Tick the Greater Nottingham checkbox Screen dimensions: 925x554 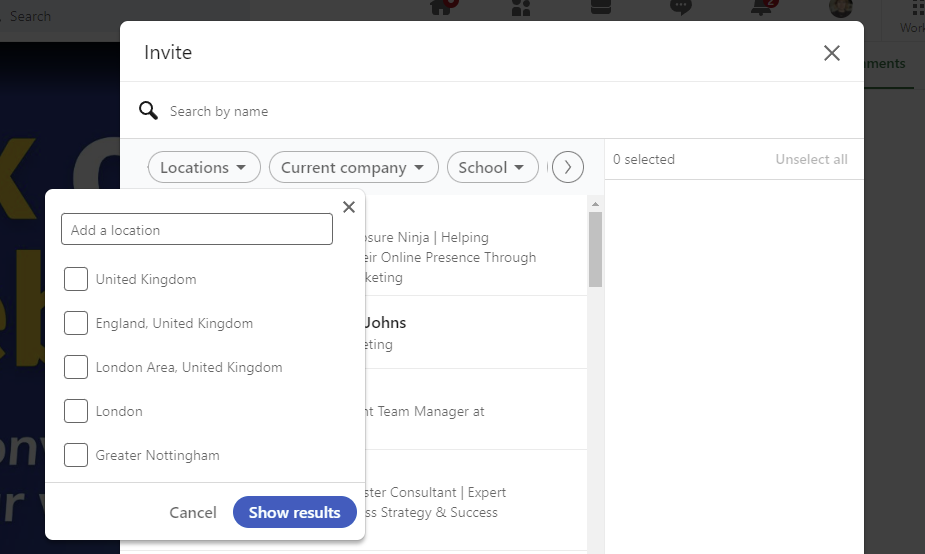point(76,455)
